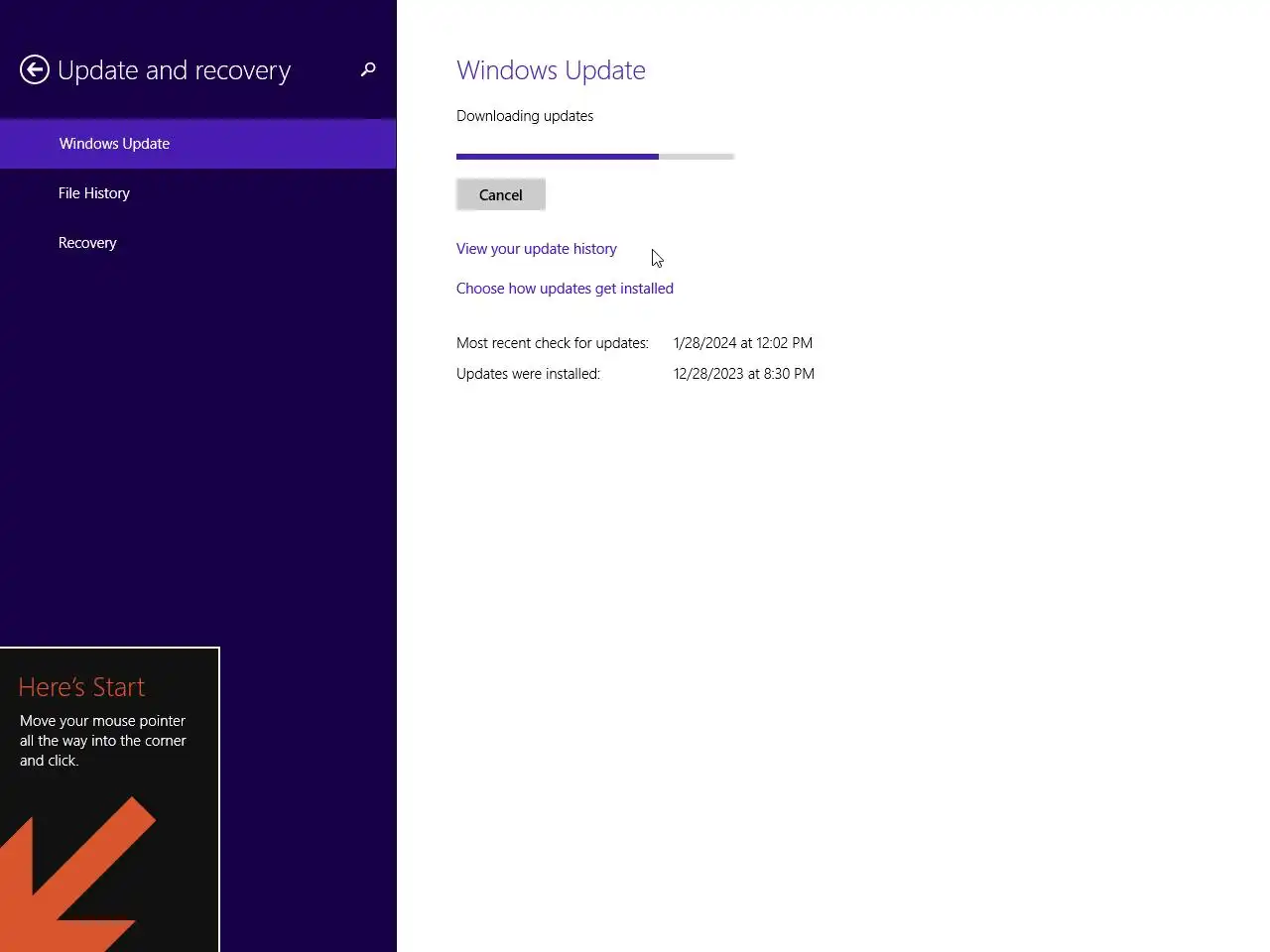Click the Here's Start tip heading
1270x952 pixels.
coord(81,687)
